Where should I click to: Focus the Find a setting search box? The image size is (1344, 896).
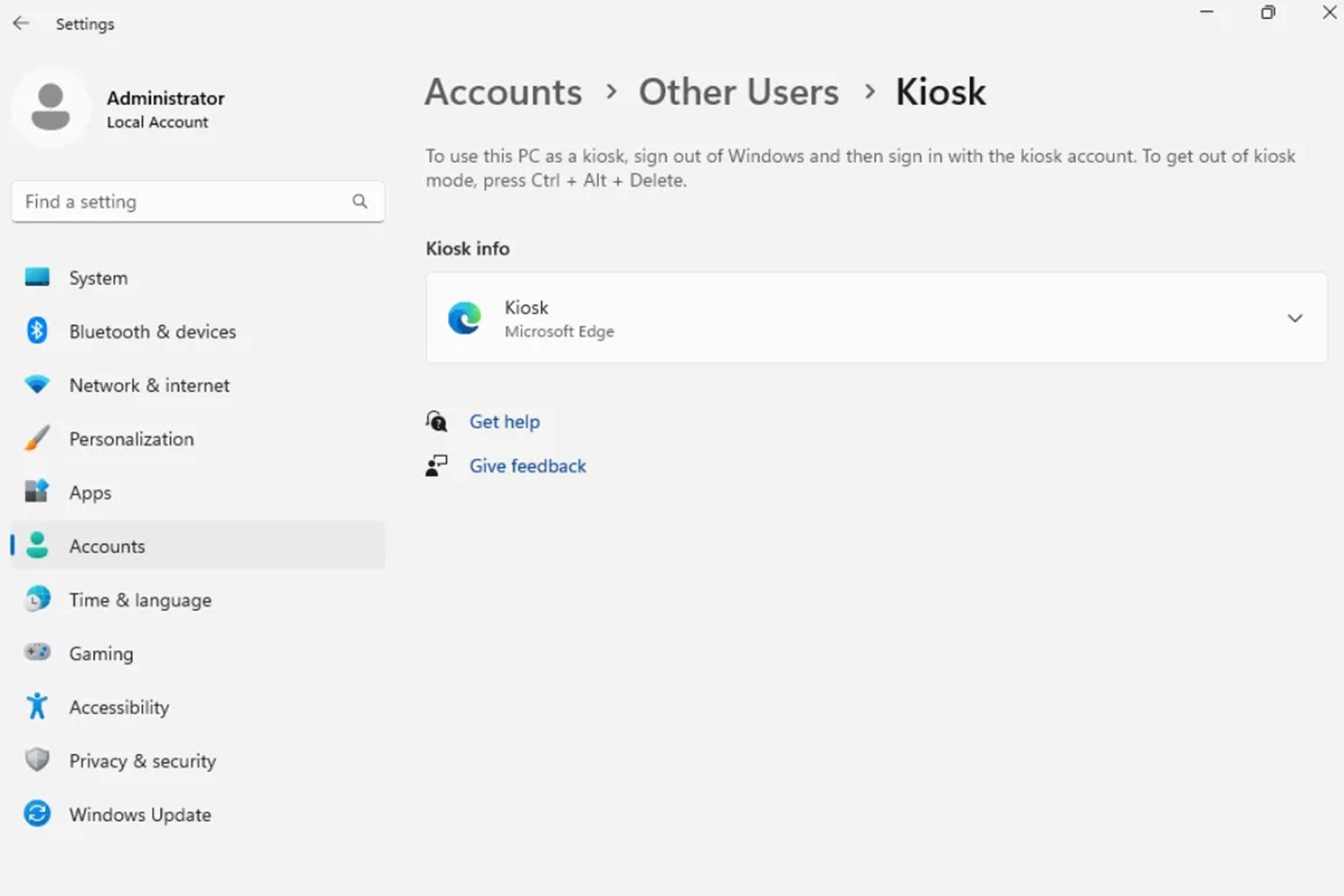(197, 202)
